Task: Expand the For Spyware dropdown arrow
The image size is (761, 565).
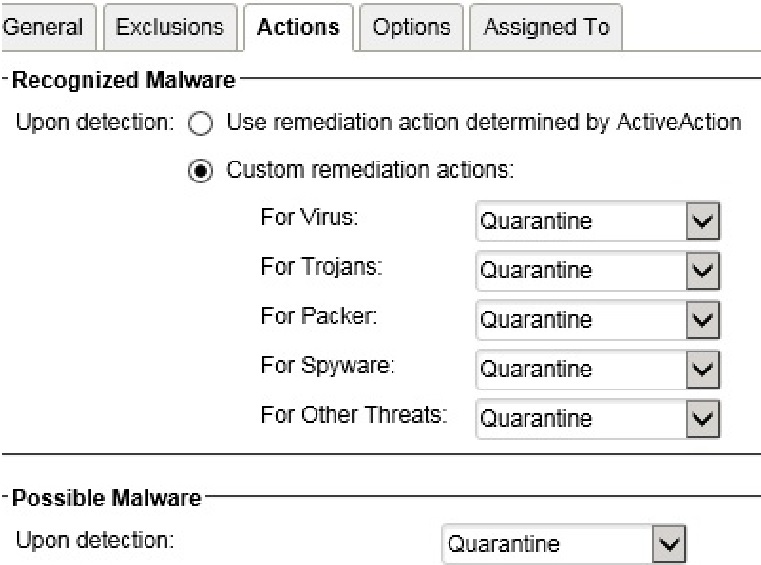Action: pyautogui.click(x=703, y=369)
